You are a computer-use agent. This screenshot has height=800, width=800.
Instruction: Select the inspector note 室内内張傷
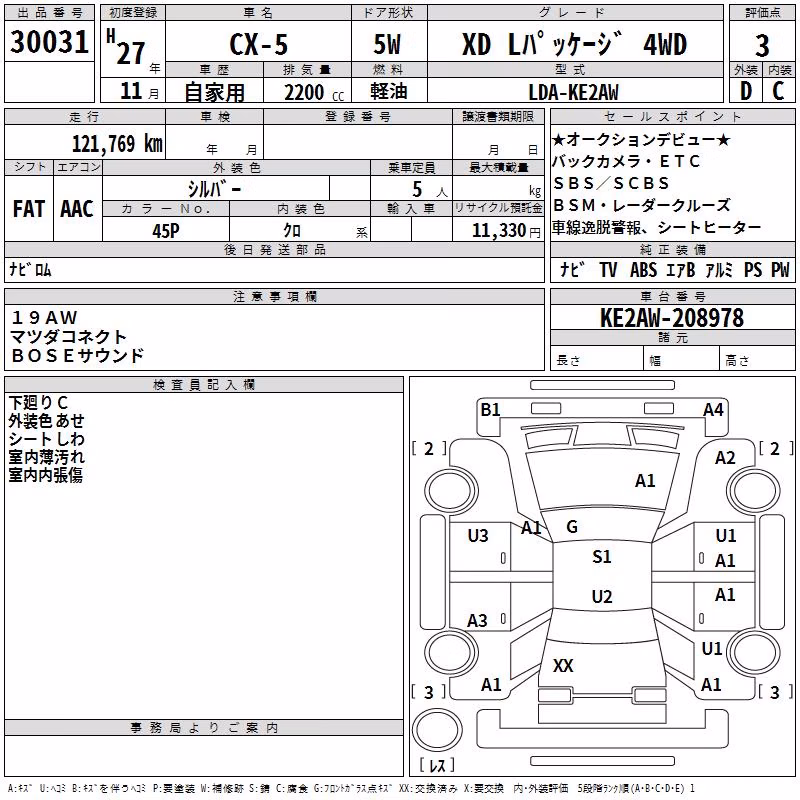[45, 475]
